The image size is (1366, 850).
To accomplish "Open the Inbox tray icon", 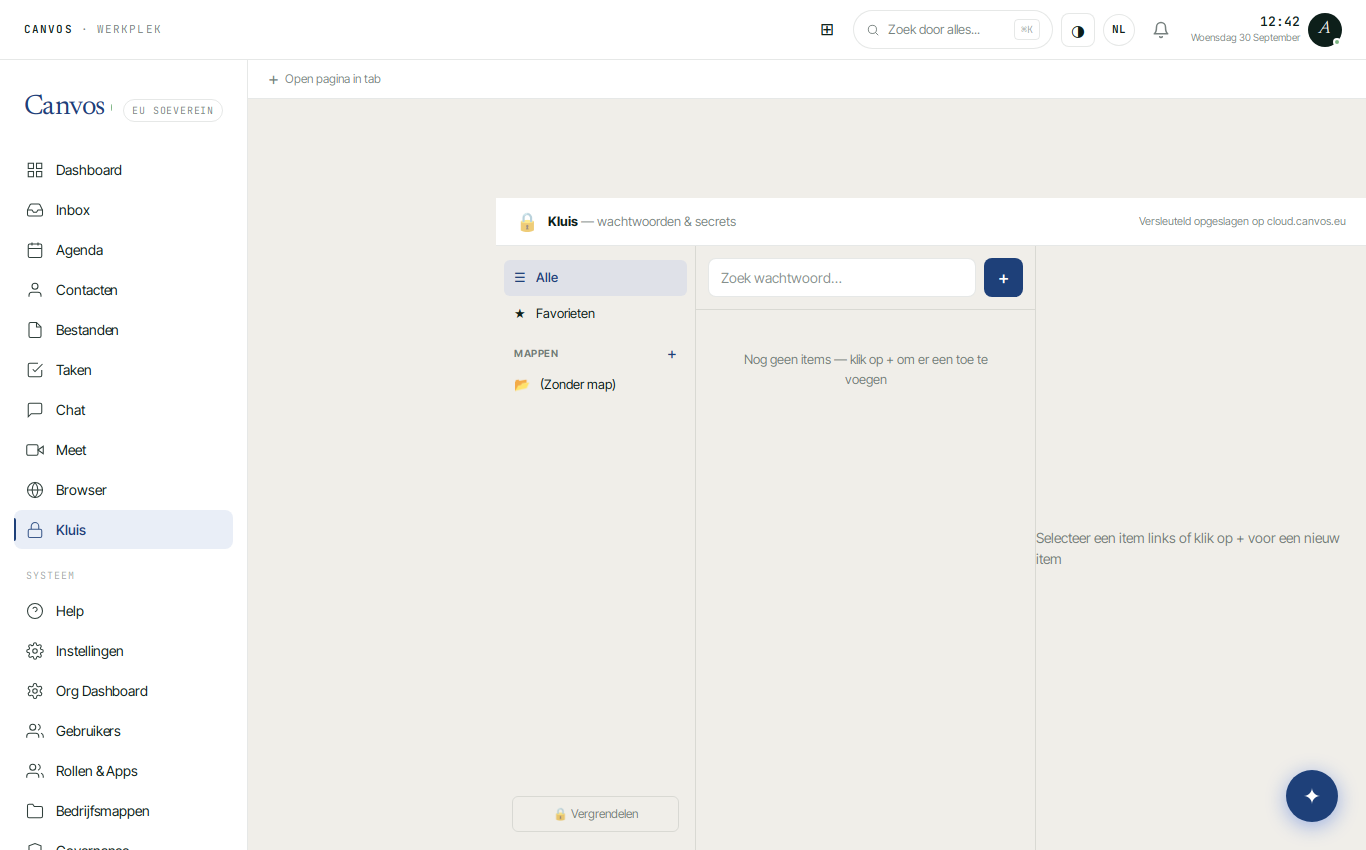I will coord(35,210).
